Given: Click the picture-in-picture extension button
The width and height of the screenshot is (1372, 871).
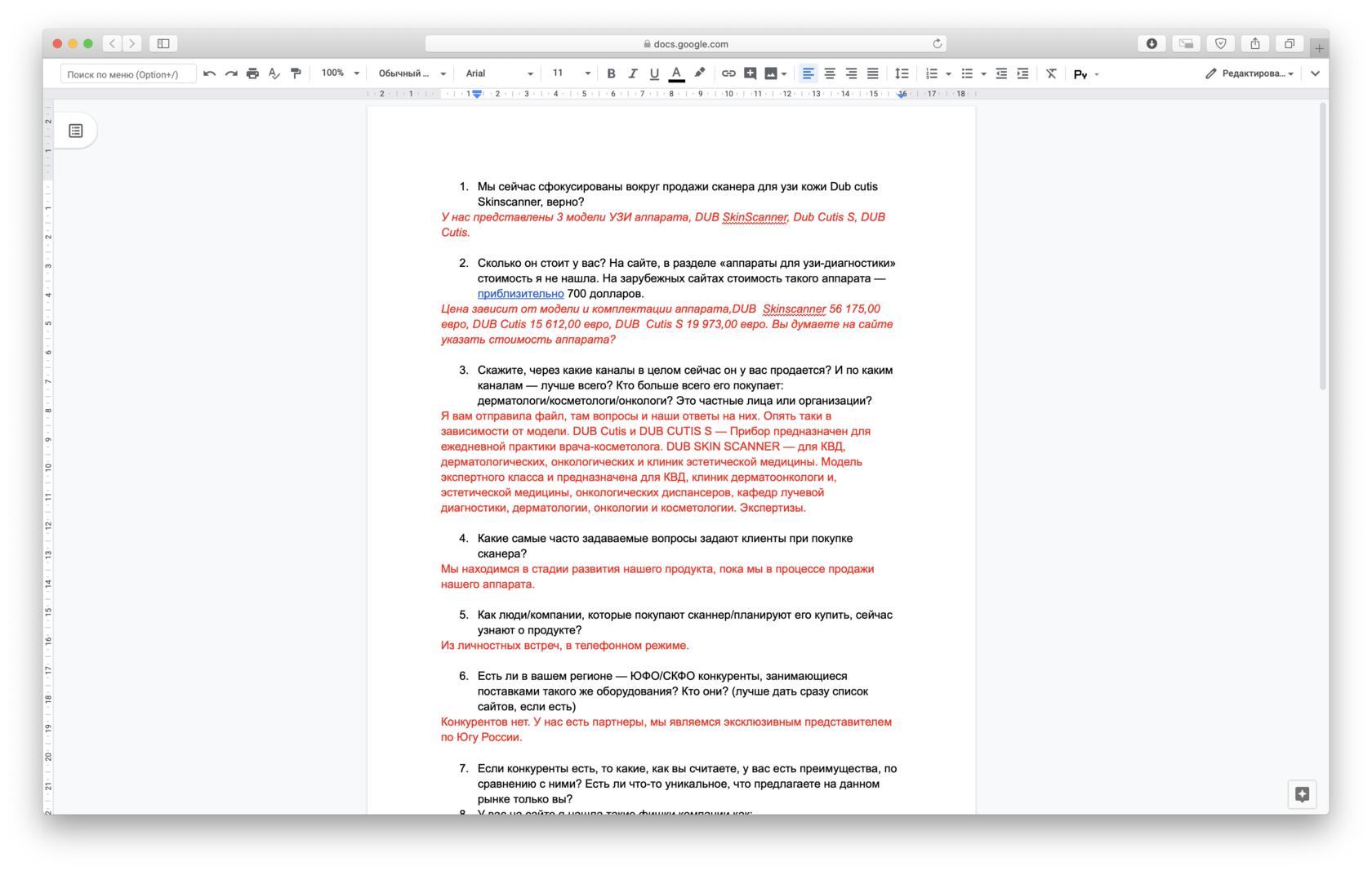Looking at the screenshot, I should pos(1186,43).
